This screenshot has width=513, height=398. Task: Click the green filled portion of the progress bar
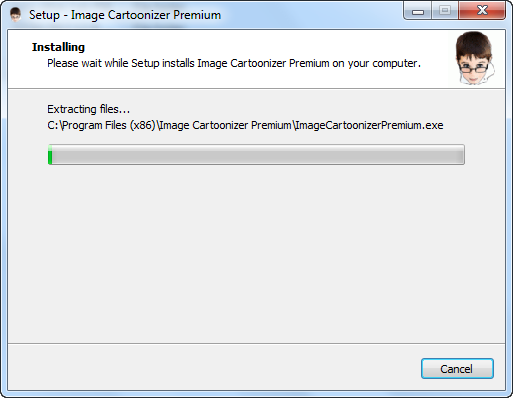(50, 155)
